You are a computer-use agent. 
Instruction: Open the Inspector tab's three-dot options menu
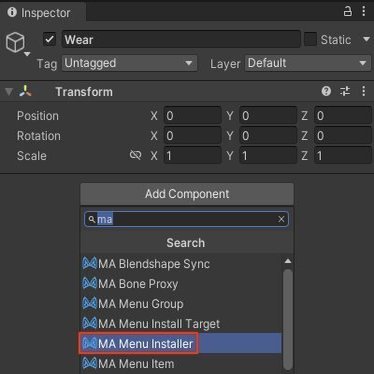pyautogui.click(x=364, y=11)
